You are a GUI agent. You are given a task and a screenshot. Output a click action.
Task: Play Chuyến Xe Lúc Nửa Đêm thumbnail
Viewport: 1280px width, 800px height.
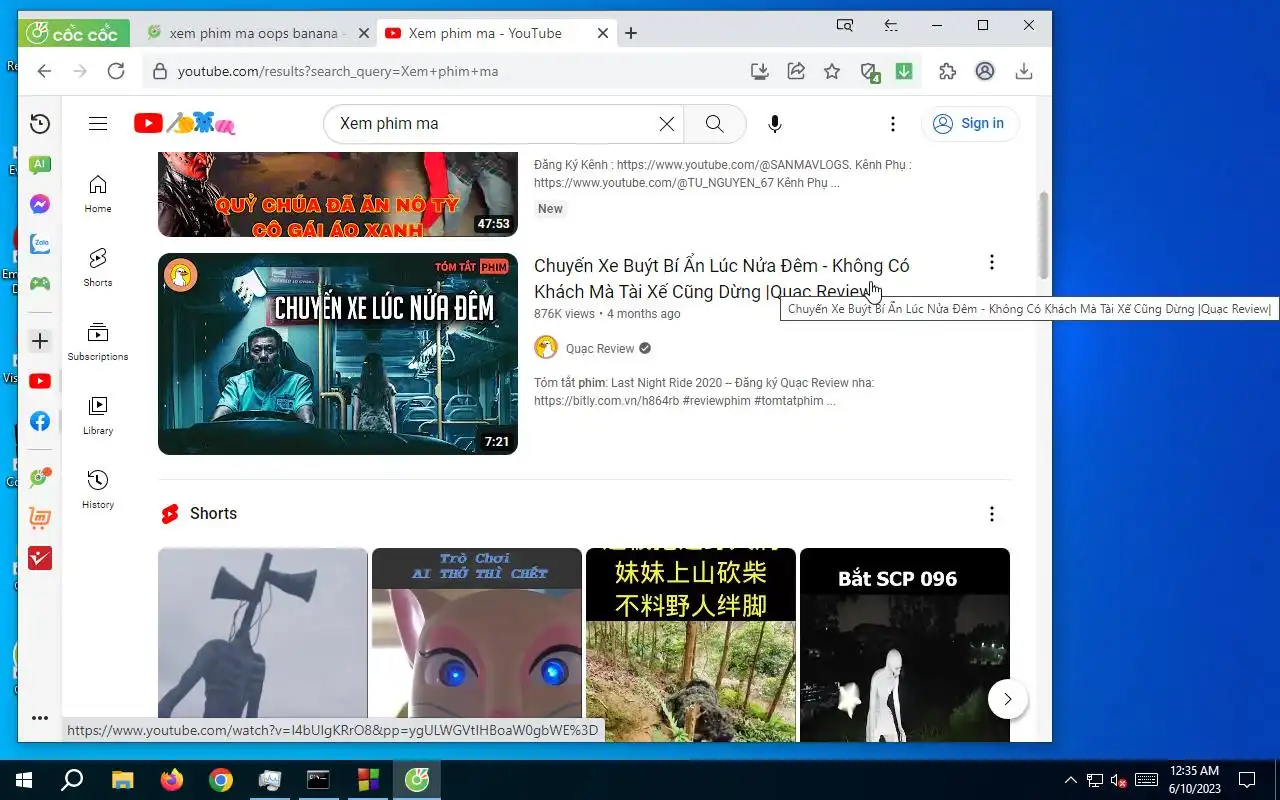coord(338,354)
